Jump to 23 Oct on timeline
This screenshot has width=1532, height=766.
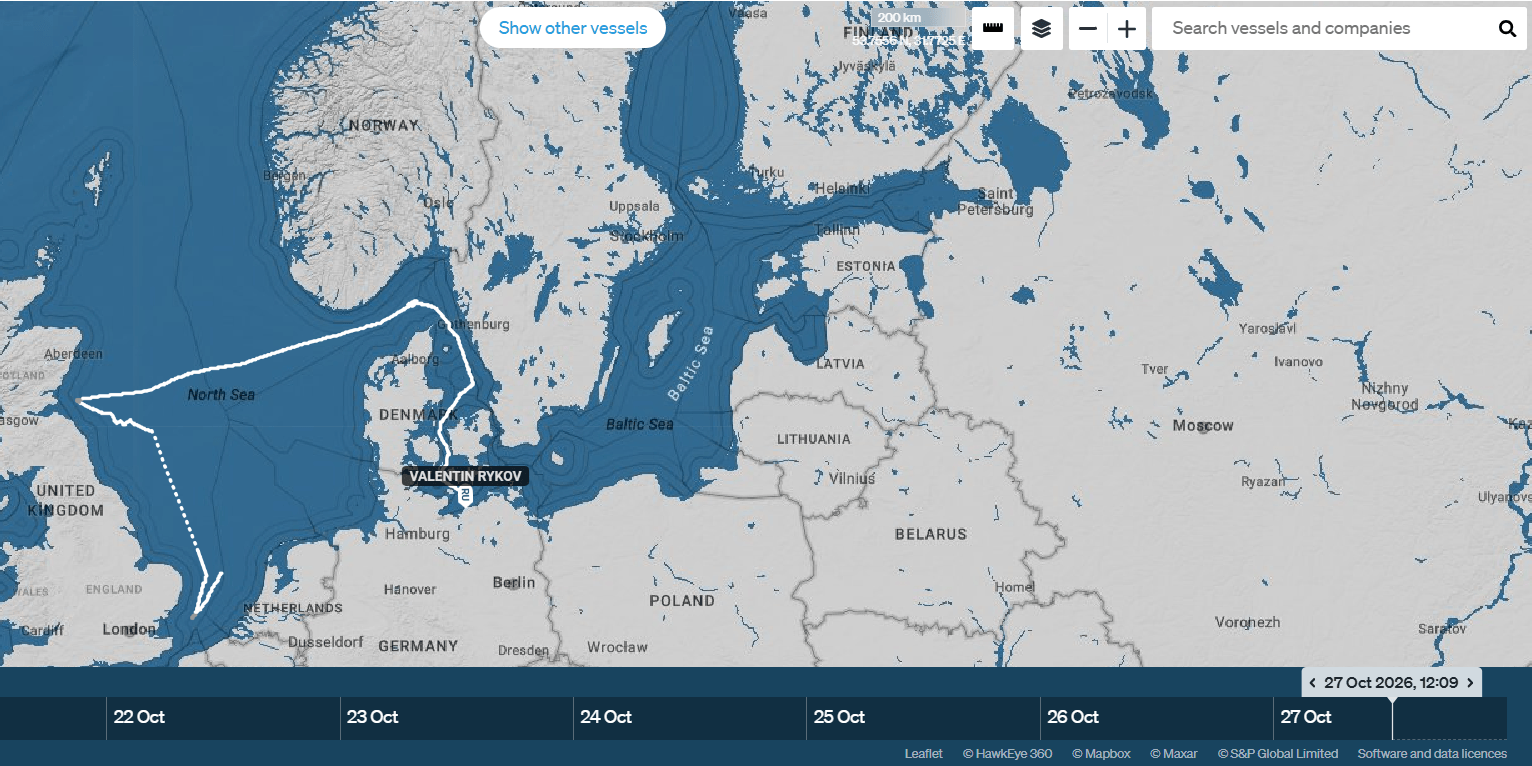[x=372, y=717]
